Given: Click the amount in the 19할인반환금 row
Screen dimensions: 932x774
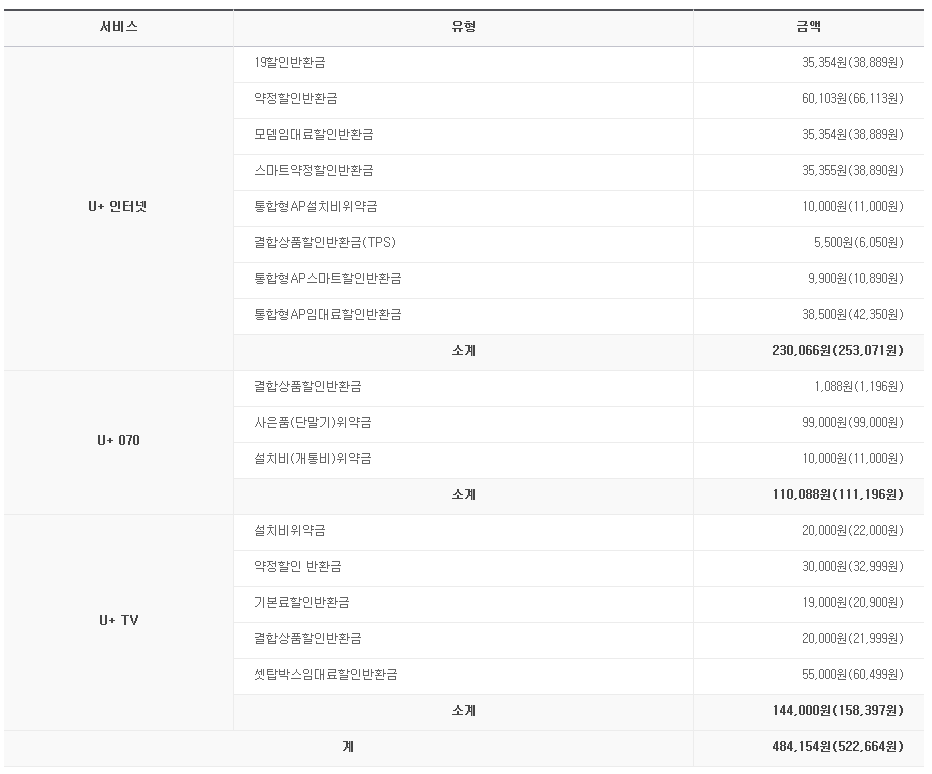Looking at the screenshot, I should (x=852, y=63).
